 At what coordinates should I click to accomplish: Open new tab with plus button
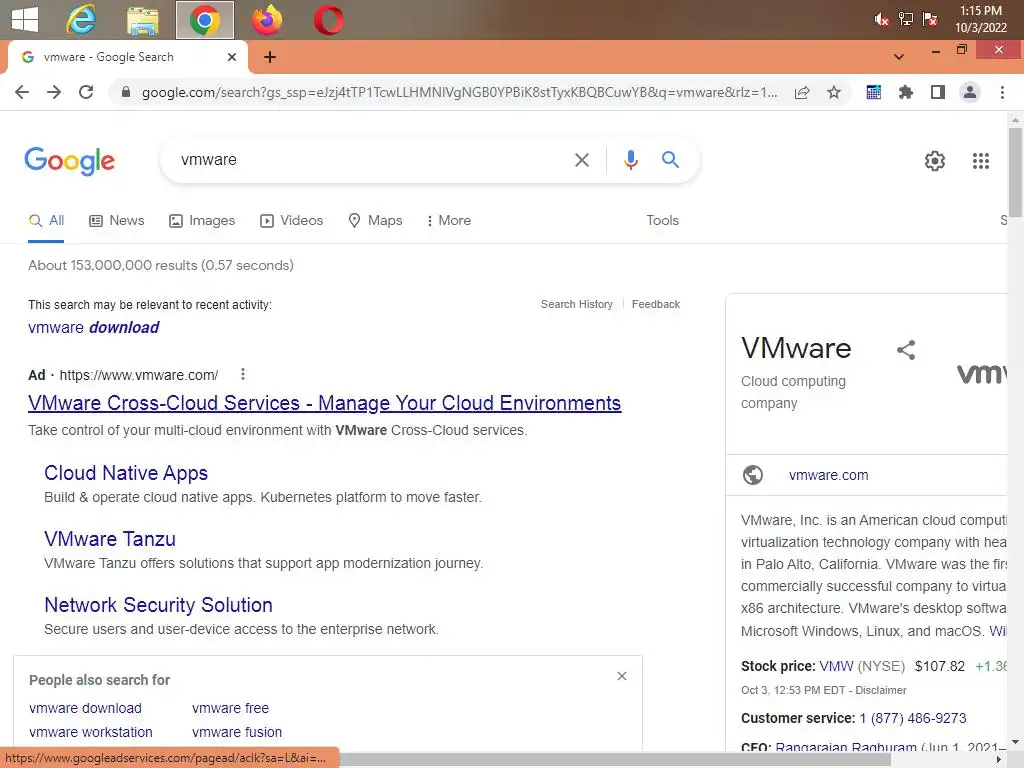270,57
